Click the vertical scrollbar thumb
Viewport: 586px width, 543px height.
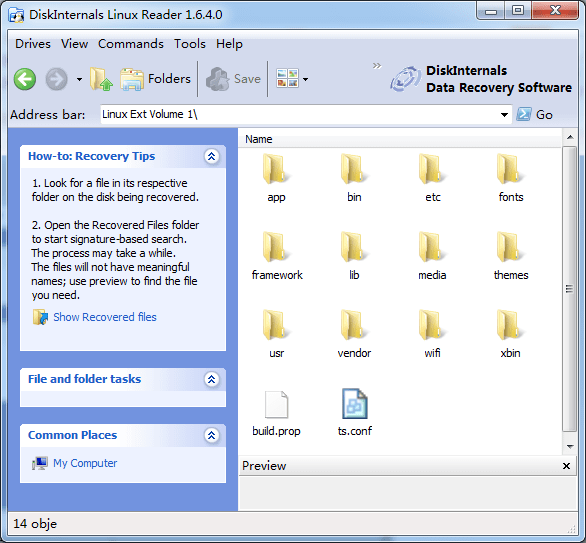tap(570, 289)
